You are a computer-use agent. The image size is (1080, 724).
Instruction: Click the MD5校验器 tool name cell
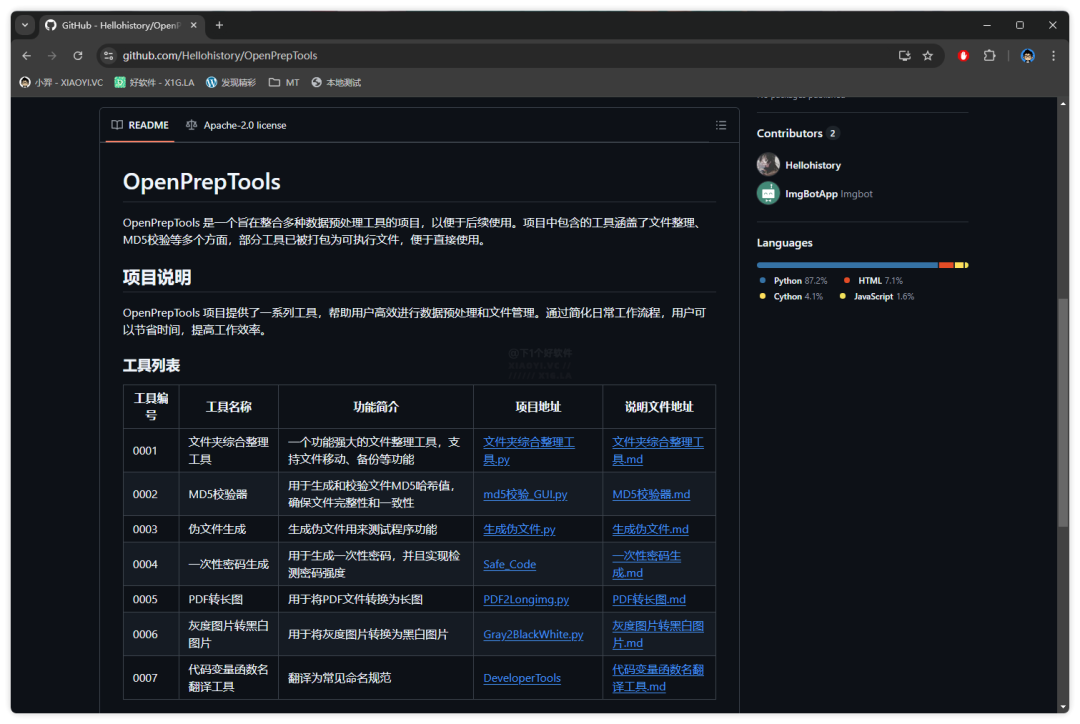pos(229,495)
